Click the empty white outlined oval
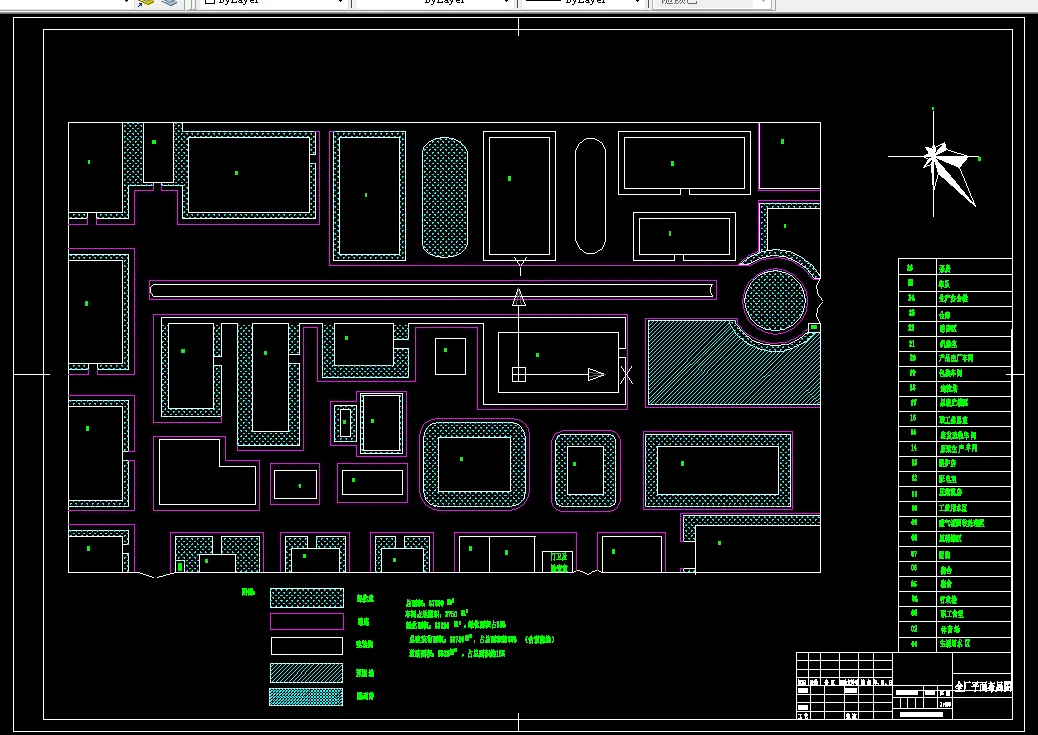 [590, 196]
